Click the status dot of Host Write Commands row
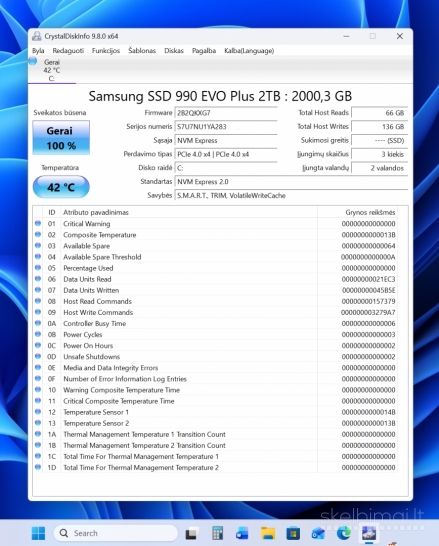 tap(38, 312)
